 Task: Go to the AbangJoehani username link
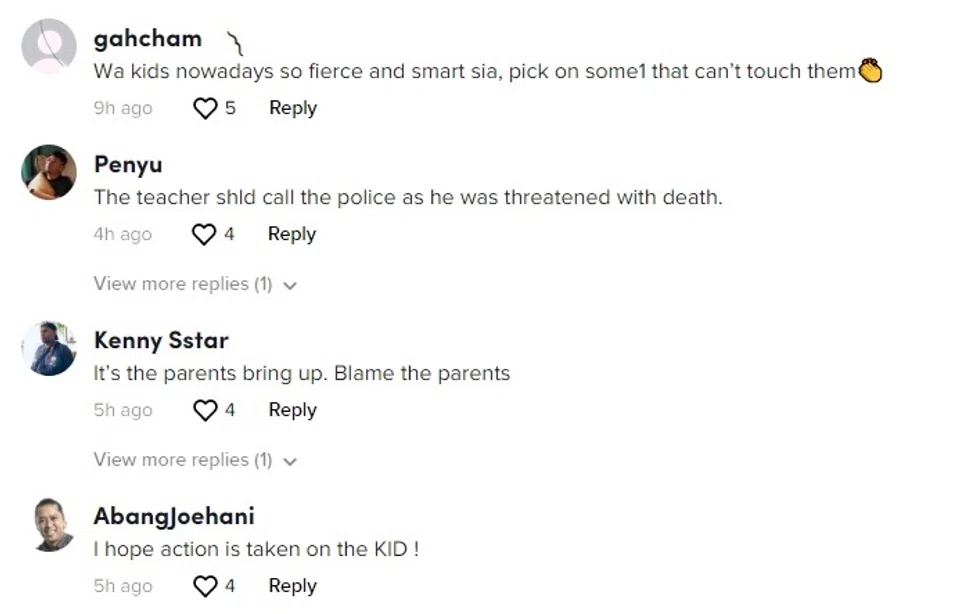point(174,516)
